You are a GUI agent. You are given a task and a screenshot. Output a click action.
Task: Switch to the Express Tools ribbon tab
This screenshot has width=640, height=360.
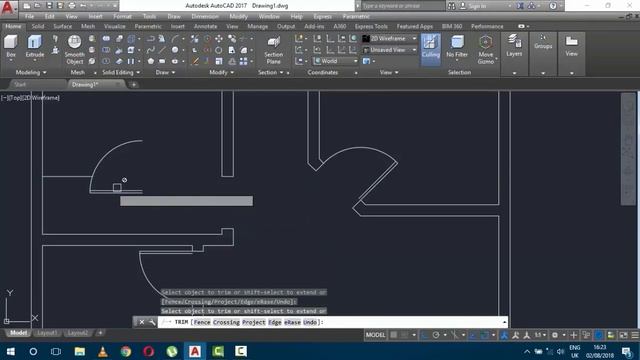click(x=371, y=26)
